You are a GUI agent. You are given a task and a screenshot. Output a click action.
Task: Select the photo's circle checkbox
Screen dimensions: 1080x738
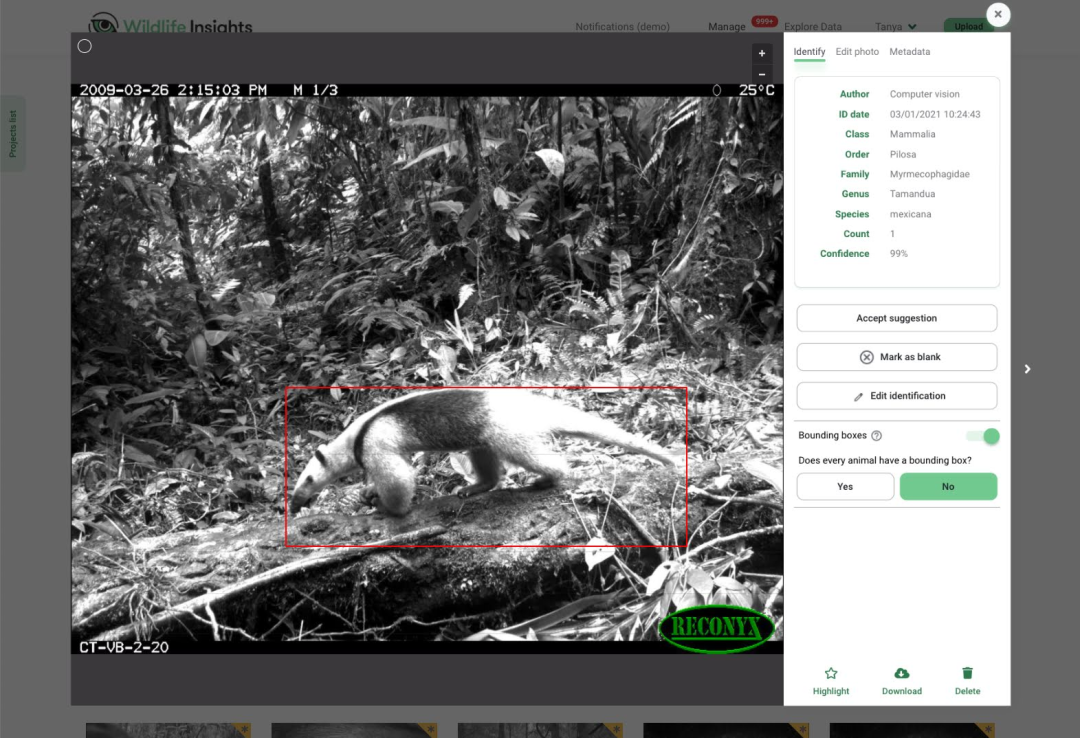pos(84,46)
